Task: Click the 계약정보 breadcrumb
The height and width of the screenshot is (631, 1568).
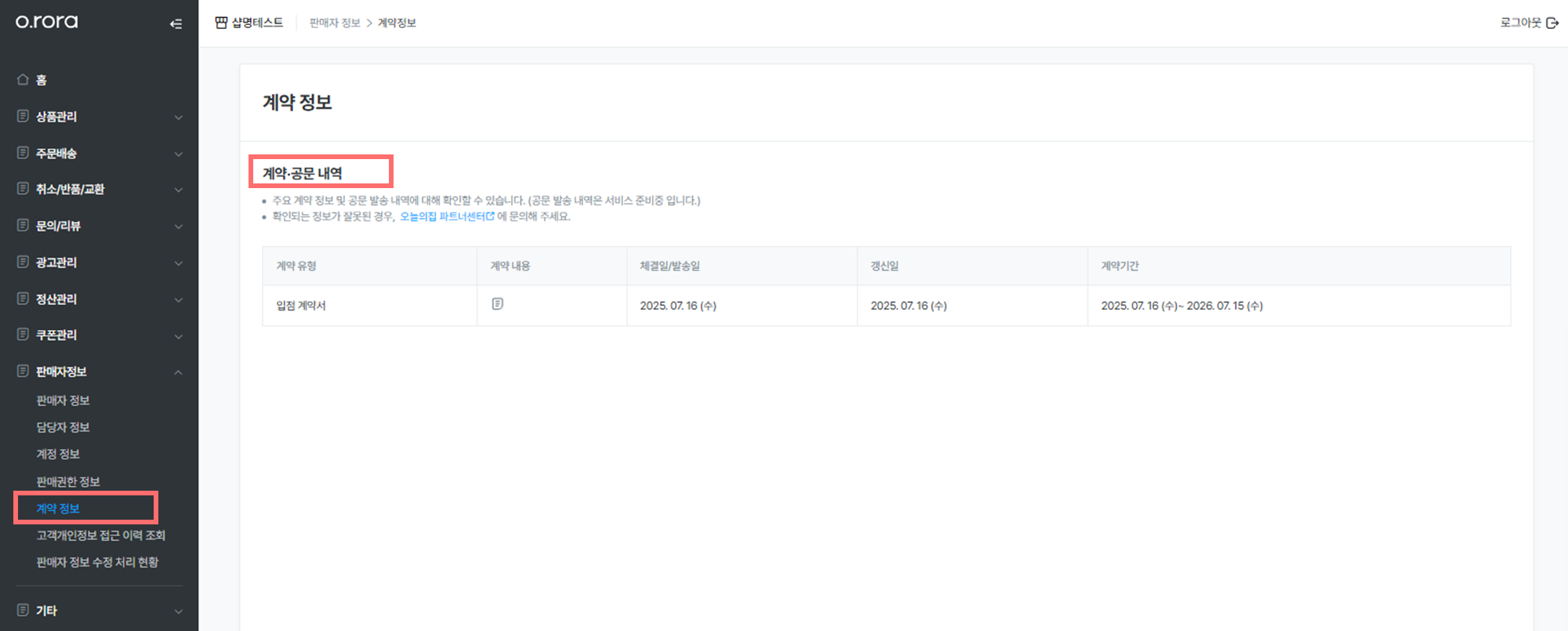Action: click(x=397, y=23)
